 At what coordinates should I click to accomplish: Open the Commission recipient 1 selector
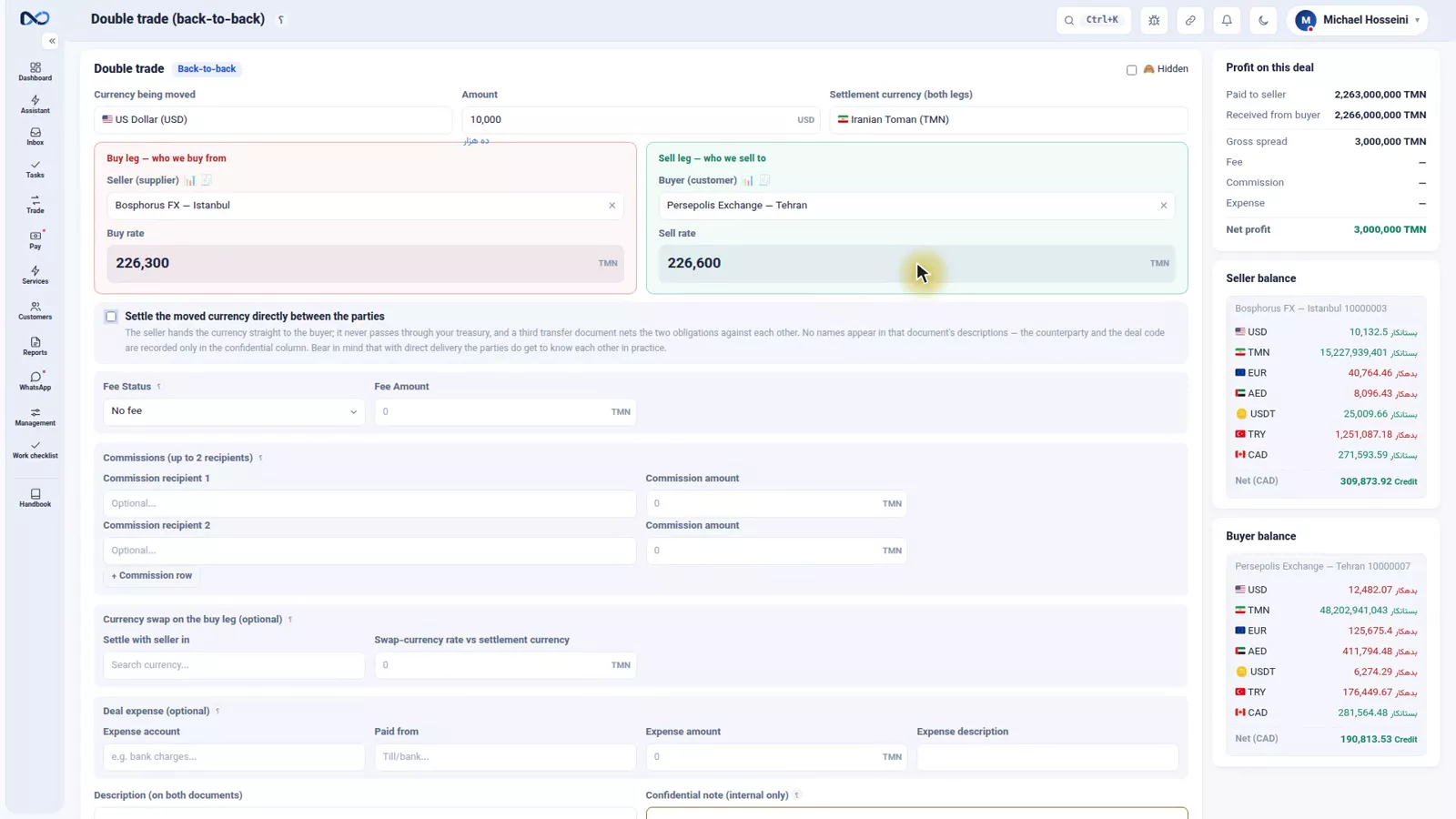369,503
